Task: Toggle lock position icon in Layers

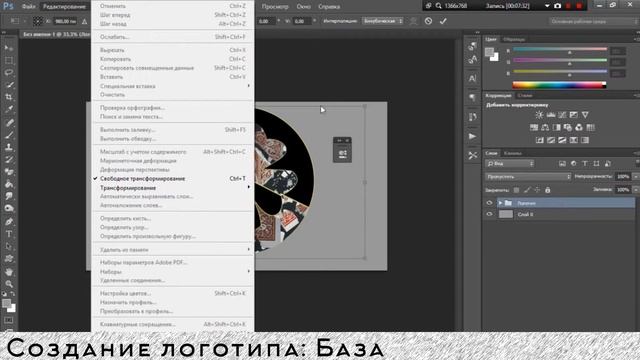Action: [x=537, y=190]
